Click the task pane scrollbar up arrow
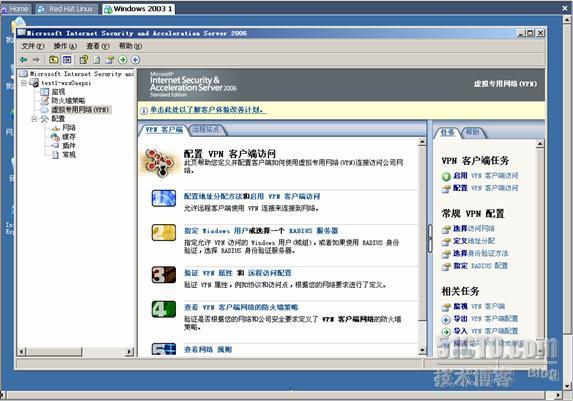 [x=540, y=144]
